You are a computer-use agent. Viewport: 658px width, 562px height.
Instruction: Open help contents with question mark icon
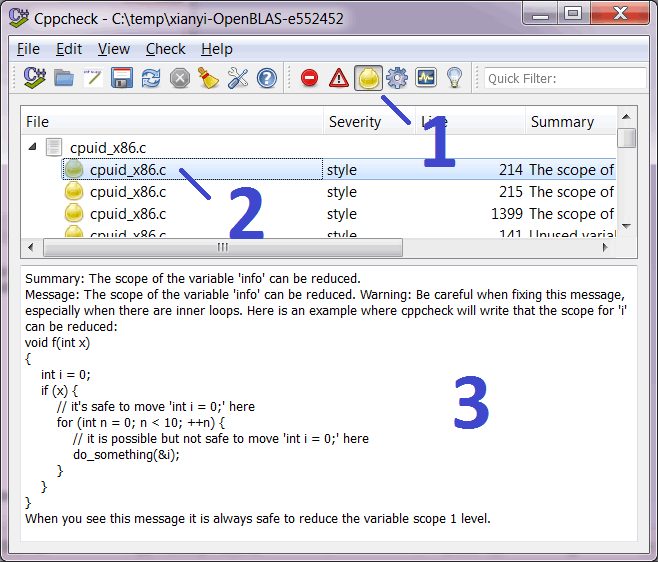point(267,78)
